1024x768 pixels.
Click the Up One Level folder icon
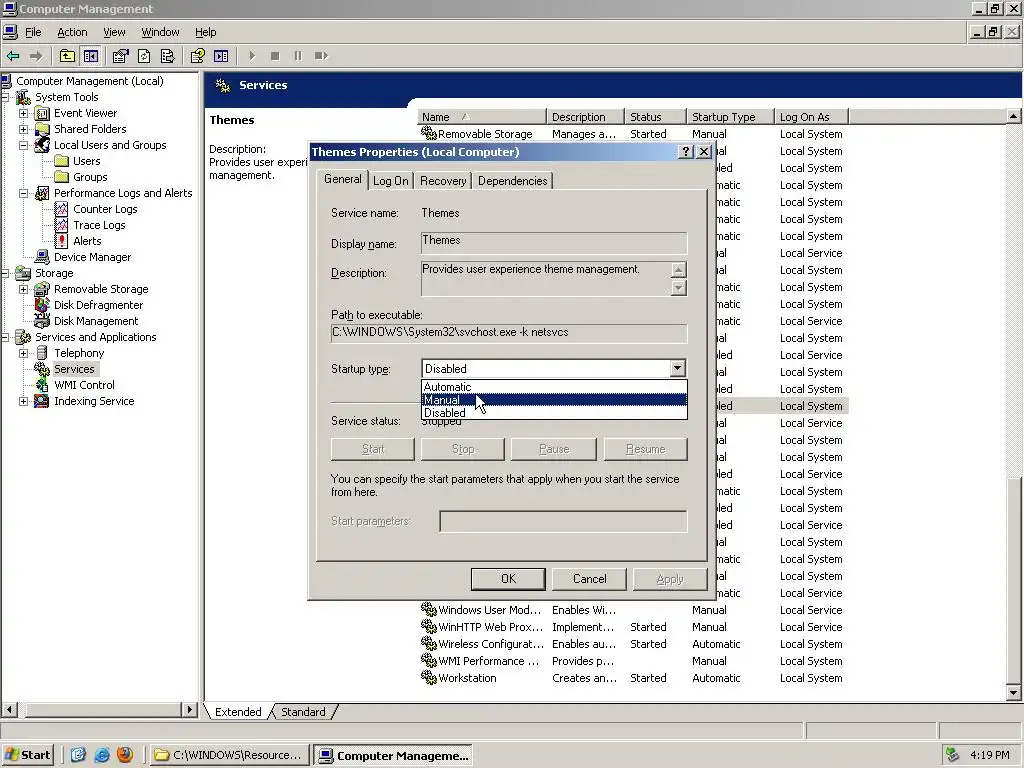pos(67,56)
